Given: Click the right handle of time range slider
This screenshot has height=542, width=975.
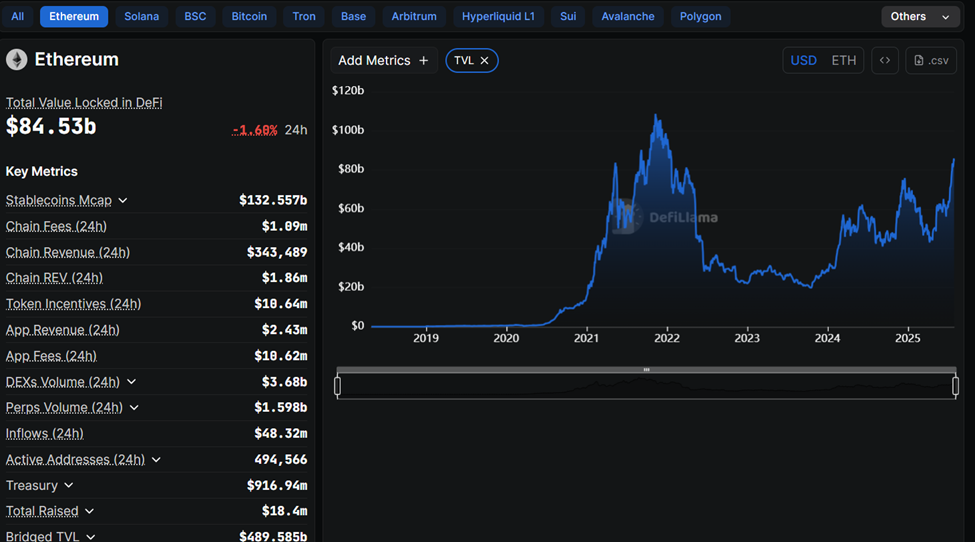Looking at the screenshot, I should [x=956, y=386].
